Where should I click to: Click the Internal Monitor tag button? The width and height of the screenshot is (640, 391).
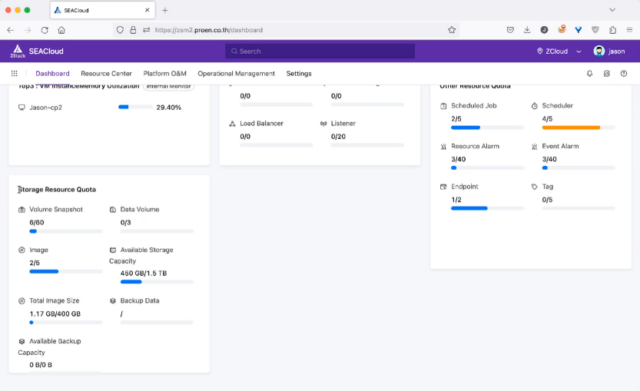tap(169, 86)
